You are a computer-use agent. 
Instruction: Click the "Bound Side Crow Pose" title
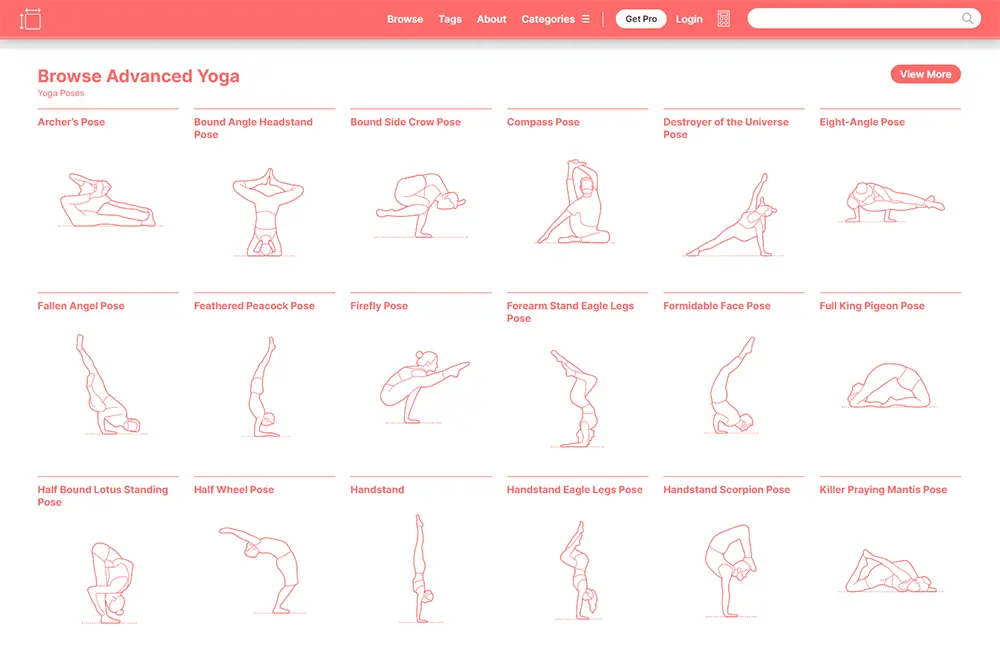click(x=406, y=122)
